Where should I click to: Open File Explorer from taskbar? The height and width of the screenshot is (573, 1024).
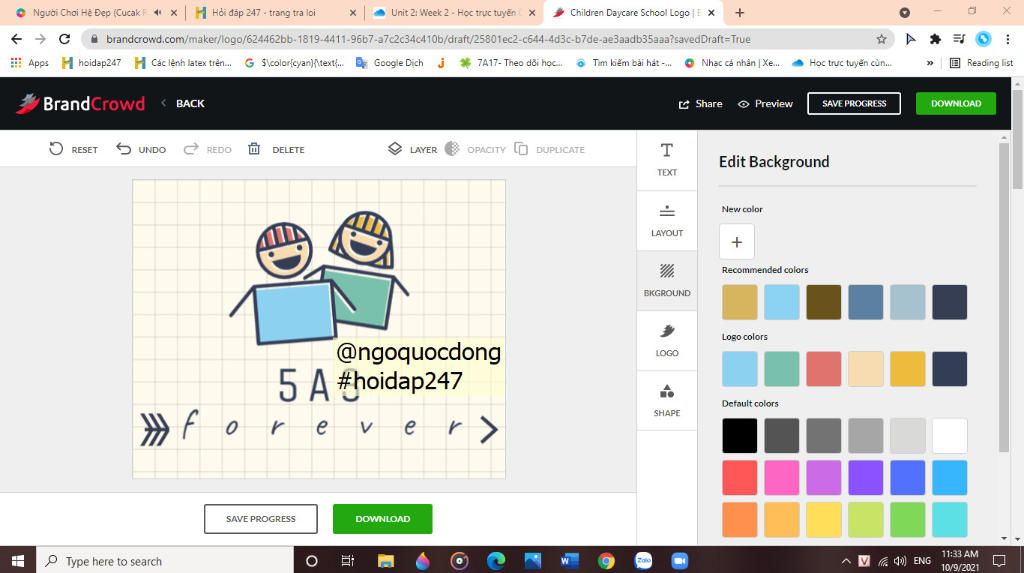pos(386,561)
